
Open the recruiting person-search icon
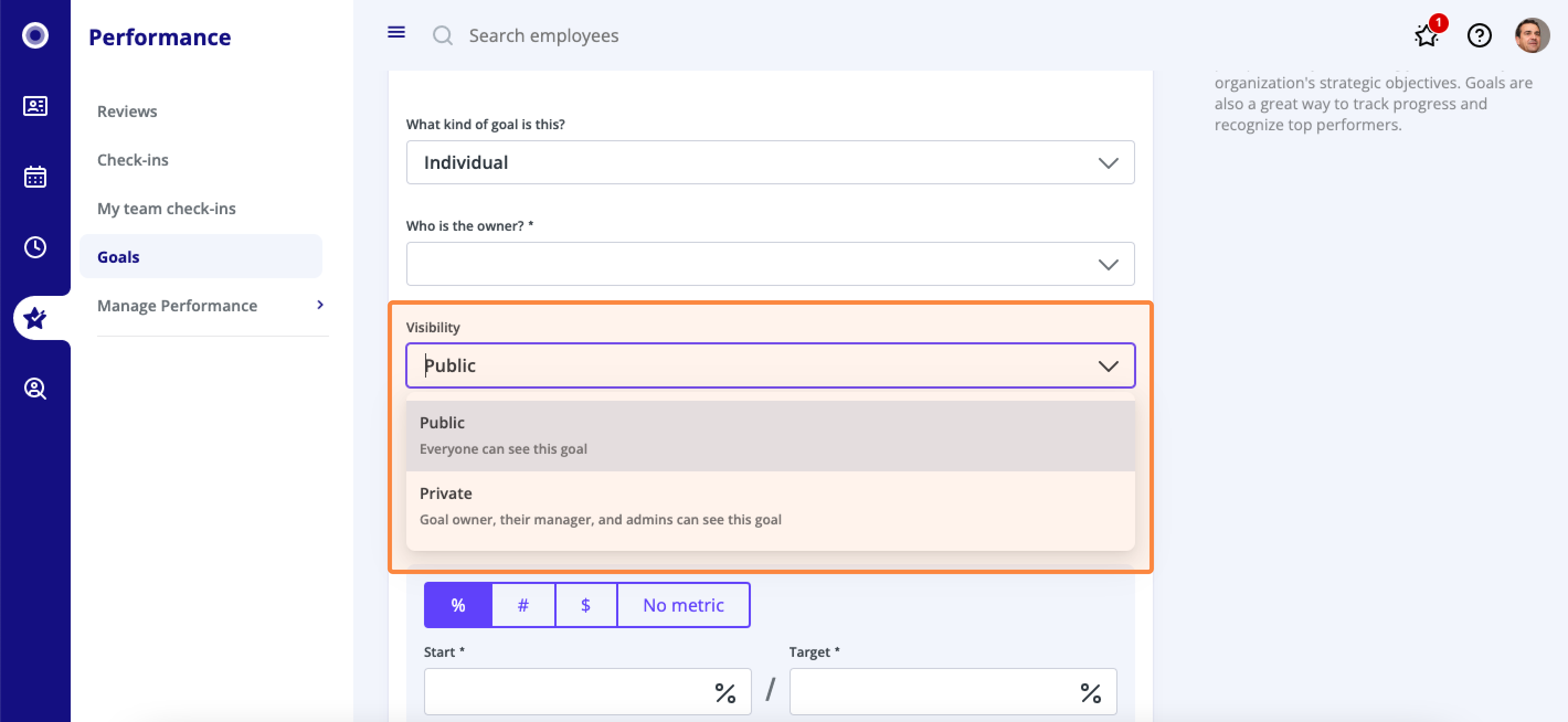coord(35,389)
